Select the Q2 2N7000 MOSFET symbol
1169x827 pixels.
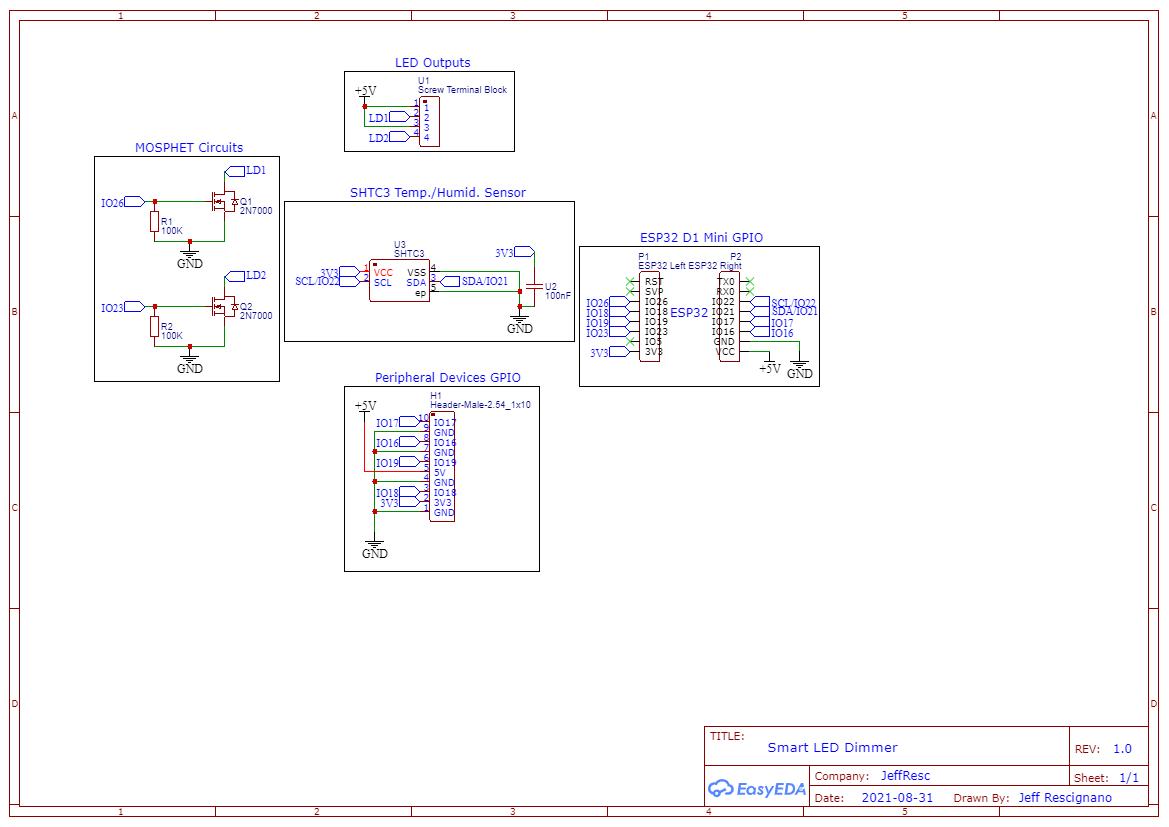coord(222,307)
